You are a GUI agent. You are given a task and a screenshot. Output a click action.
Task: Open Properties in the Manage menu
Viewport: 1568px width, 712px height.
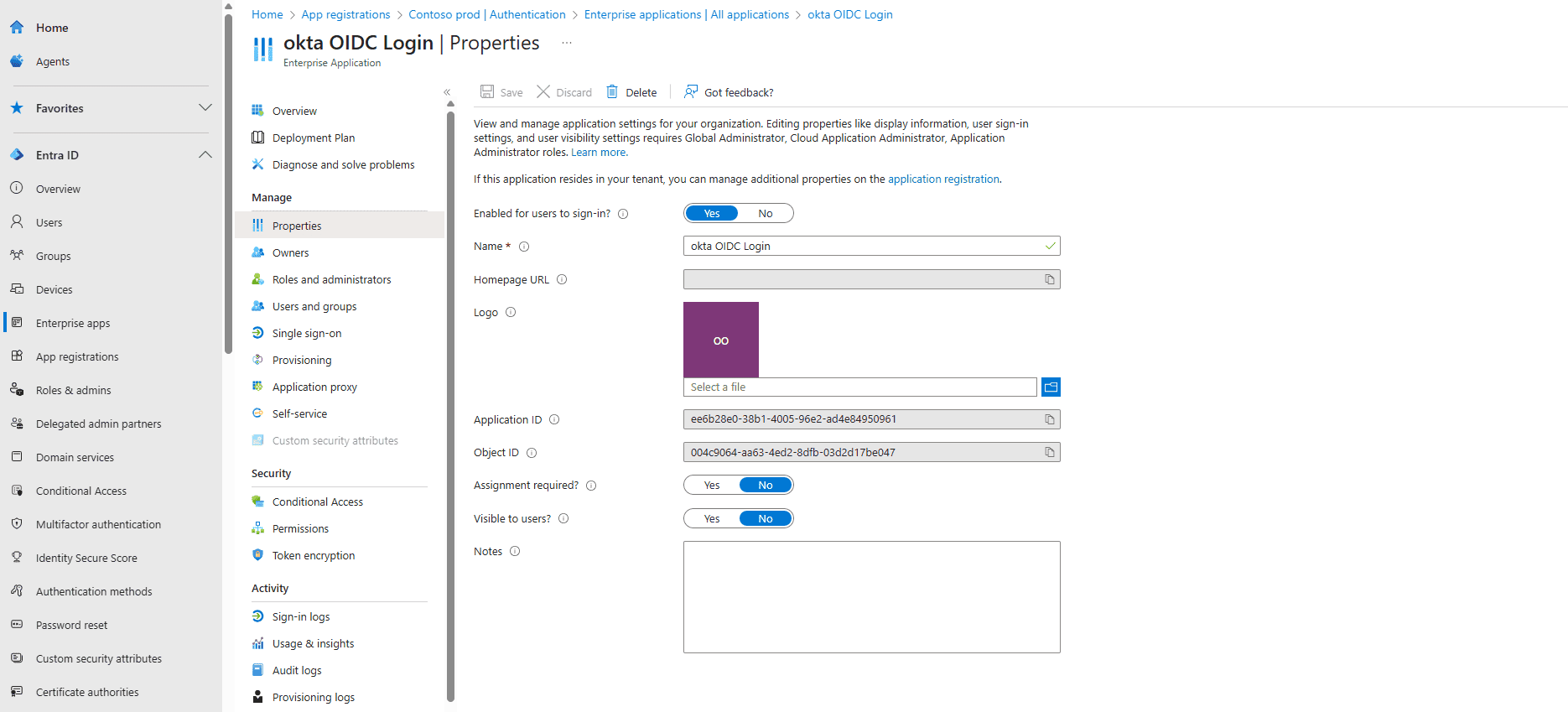tap(340, 226)
